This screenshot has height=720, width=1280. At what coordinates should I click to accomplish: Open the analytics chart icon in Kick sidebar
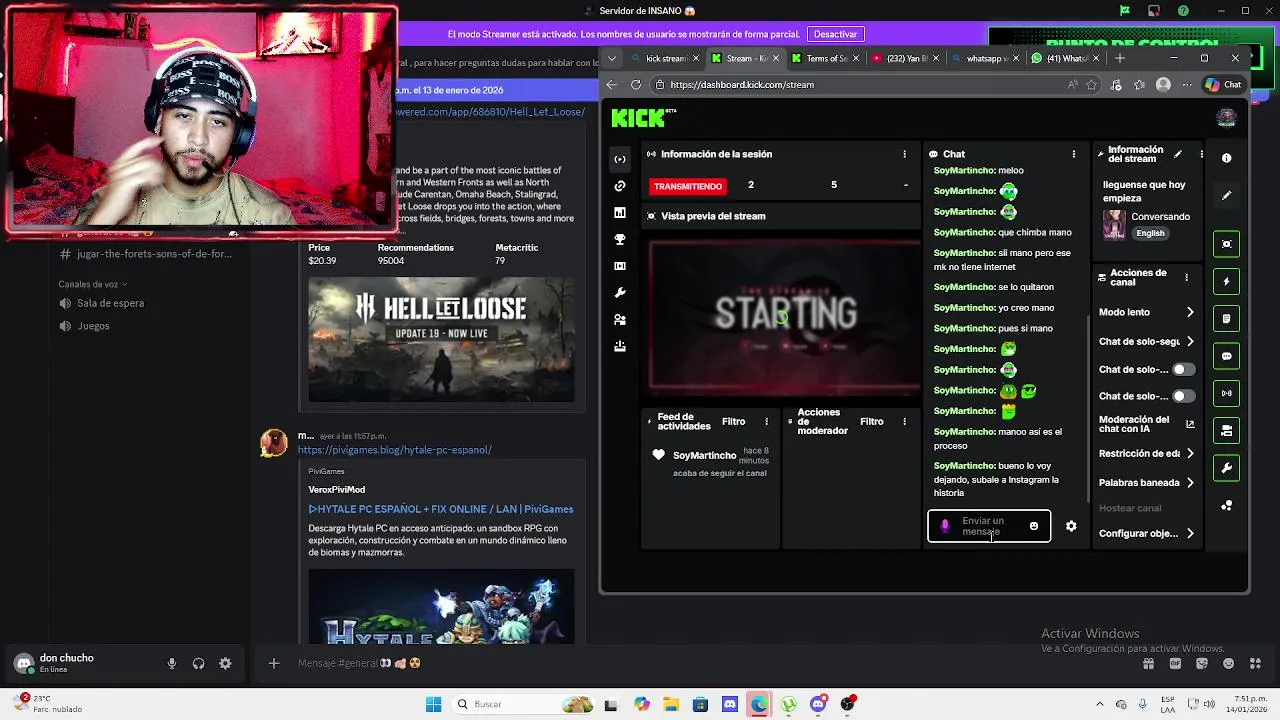(620, 213)
